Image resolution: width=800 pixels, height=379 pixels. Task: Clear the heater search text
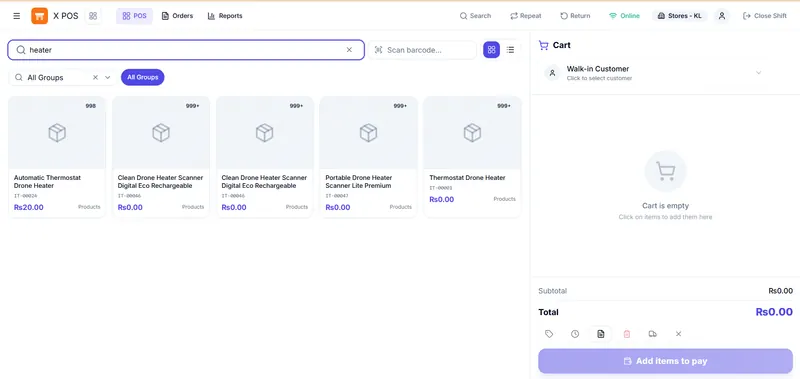pyautogui.click(x=349, y=50)
